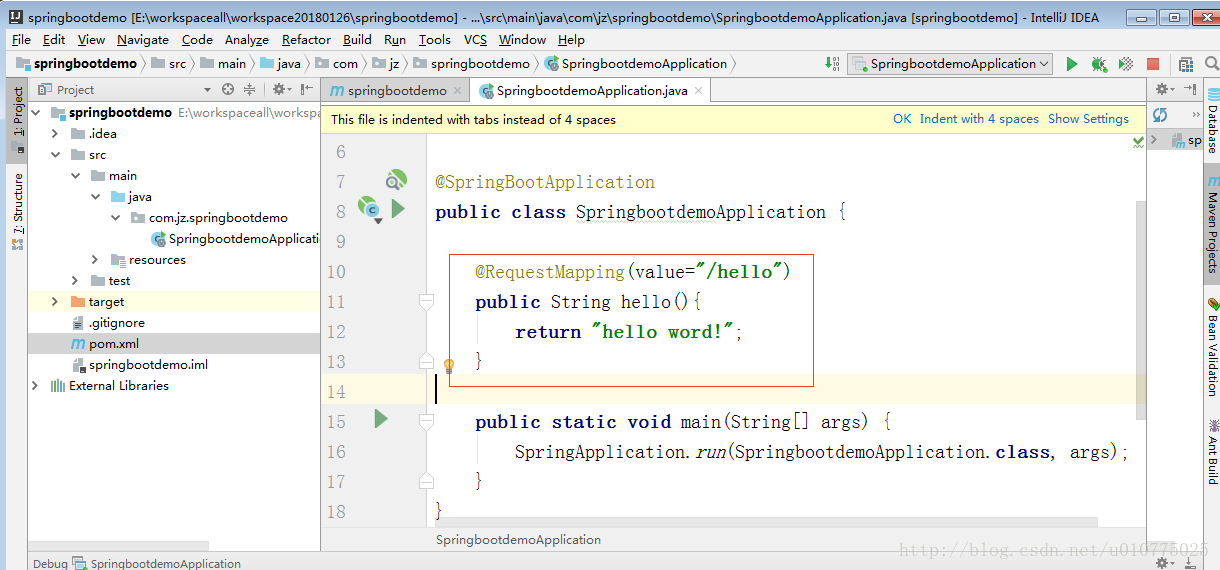Open the Build menu
This screenshot has width=1220, height=570.
click(357, 39)
